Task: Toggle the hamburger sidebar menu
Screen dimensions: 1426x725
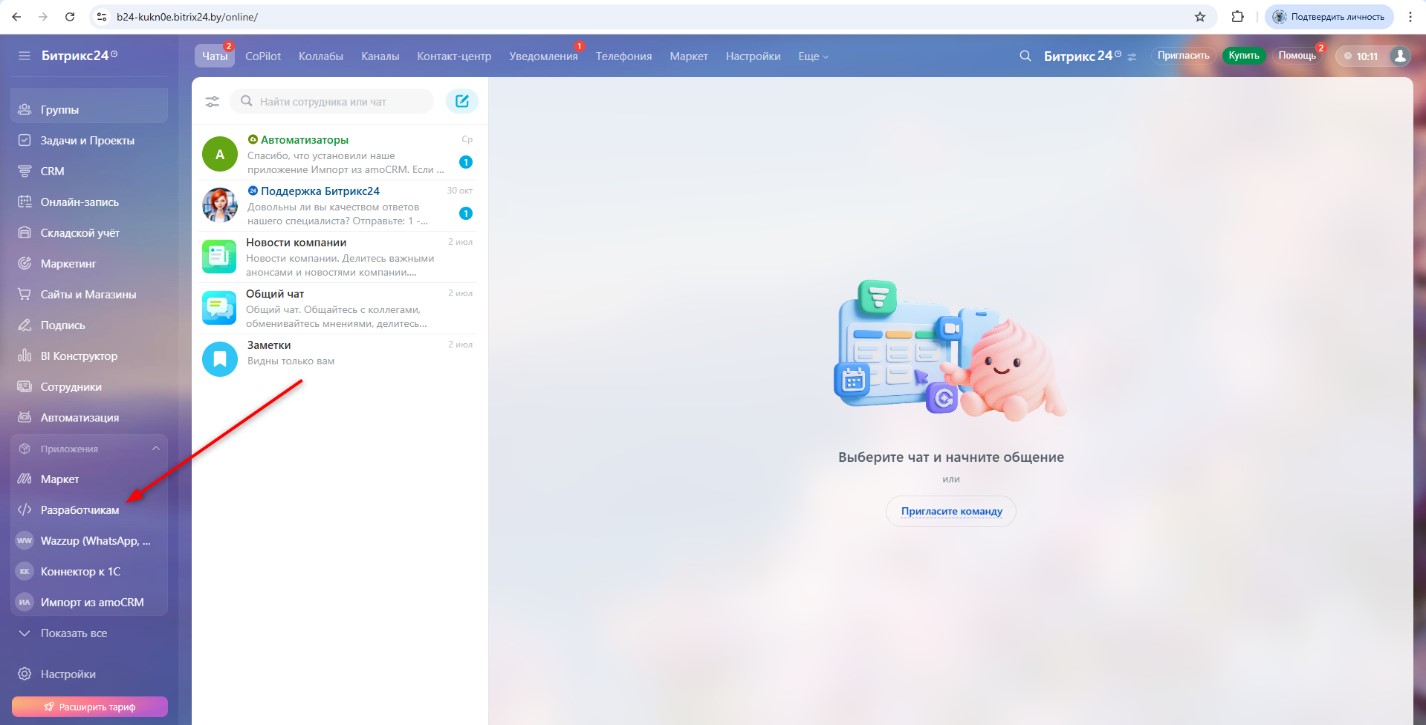Action: (x=24, y=55)
